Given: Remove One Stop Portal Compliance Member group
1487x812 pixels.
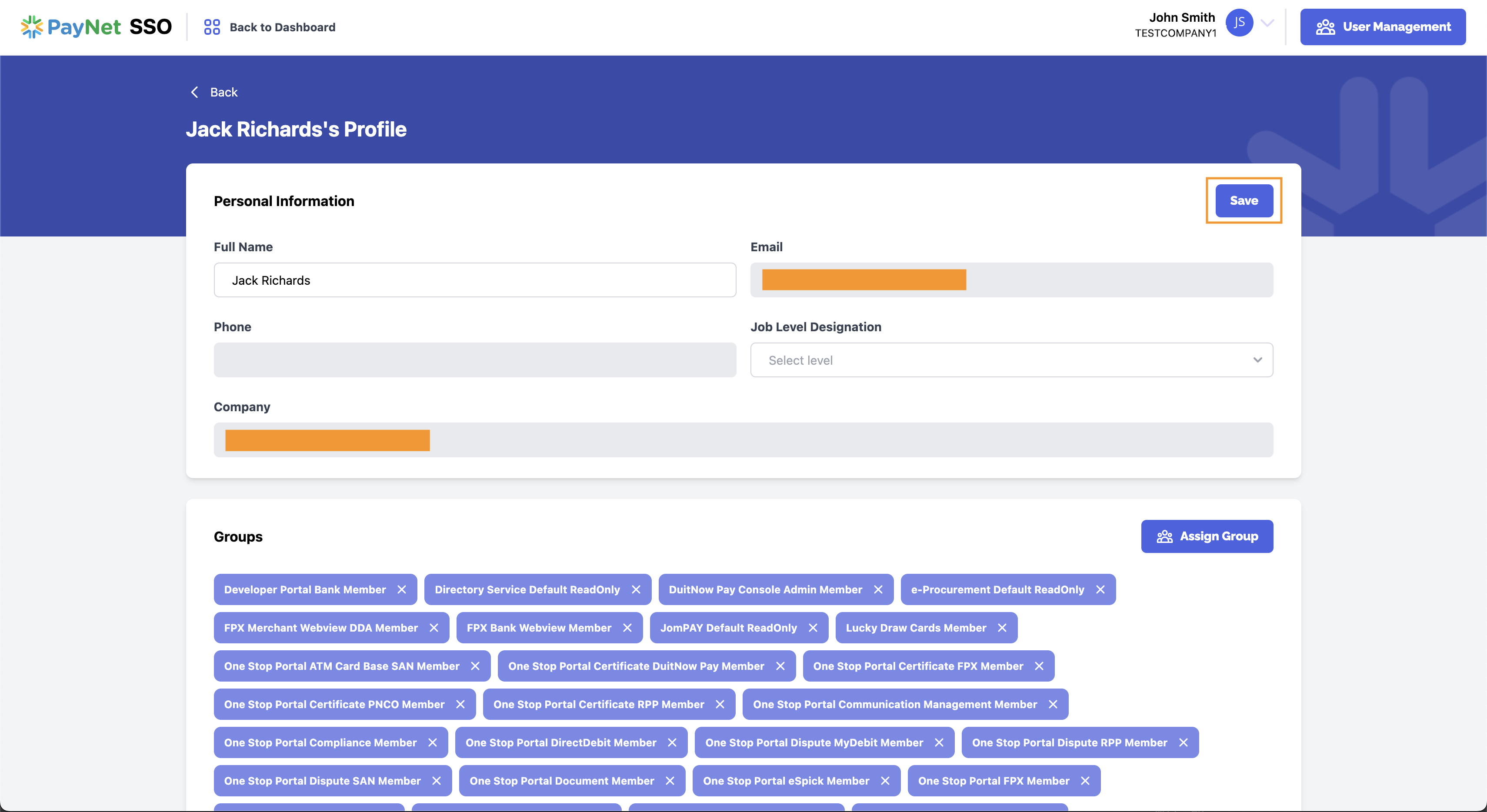Looking at the screenshot, I should pos(432,743).
